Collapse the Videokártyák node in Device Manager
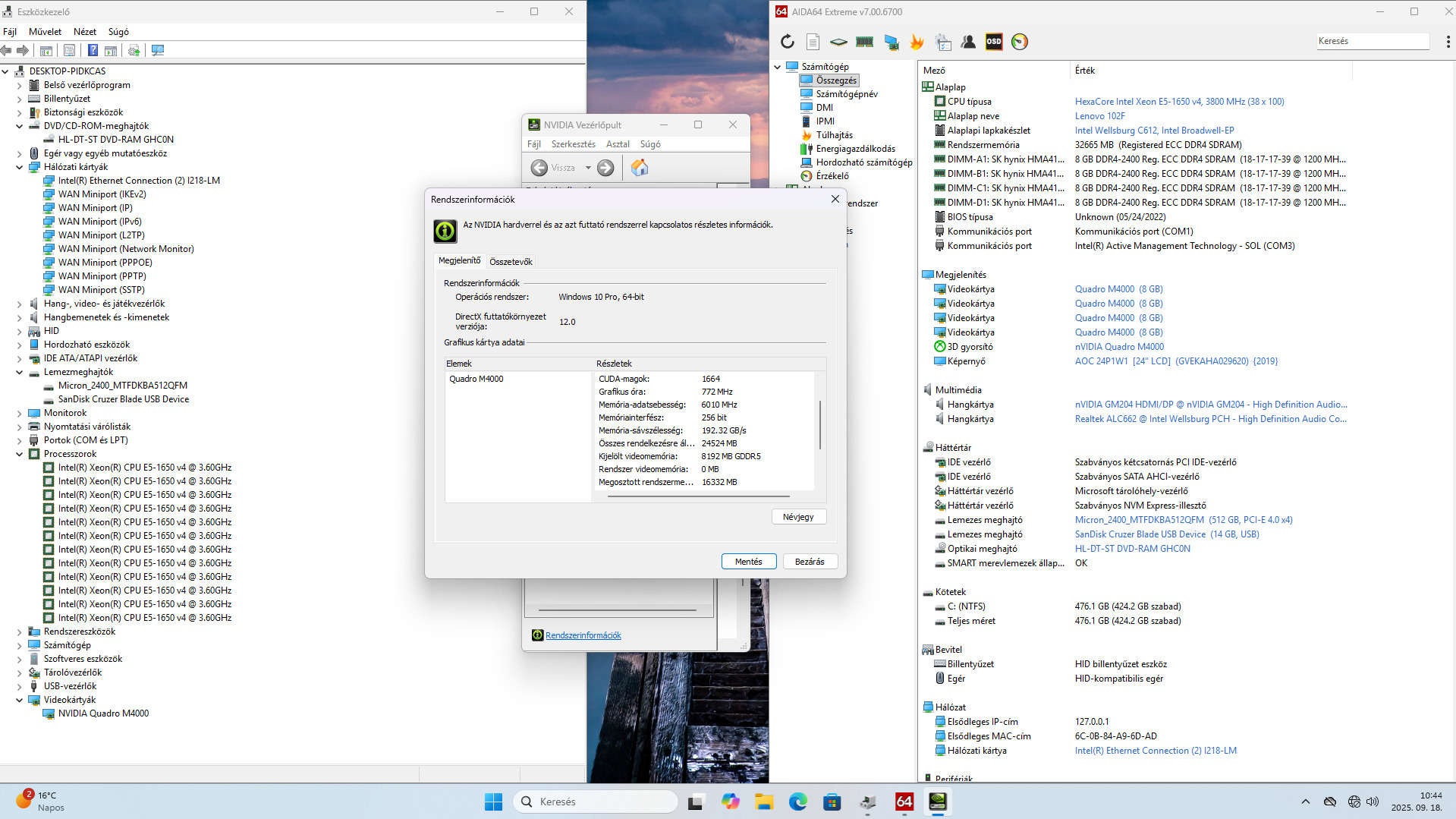This screenshot has height=819, width=1456. pos(20,700)
